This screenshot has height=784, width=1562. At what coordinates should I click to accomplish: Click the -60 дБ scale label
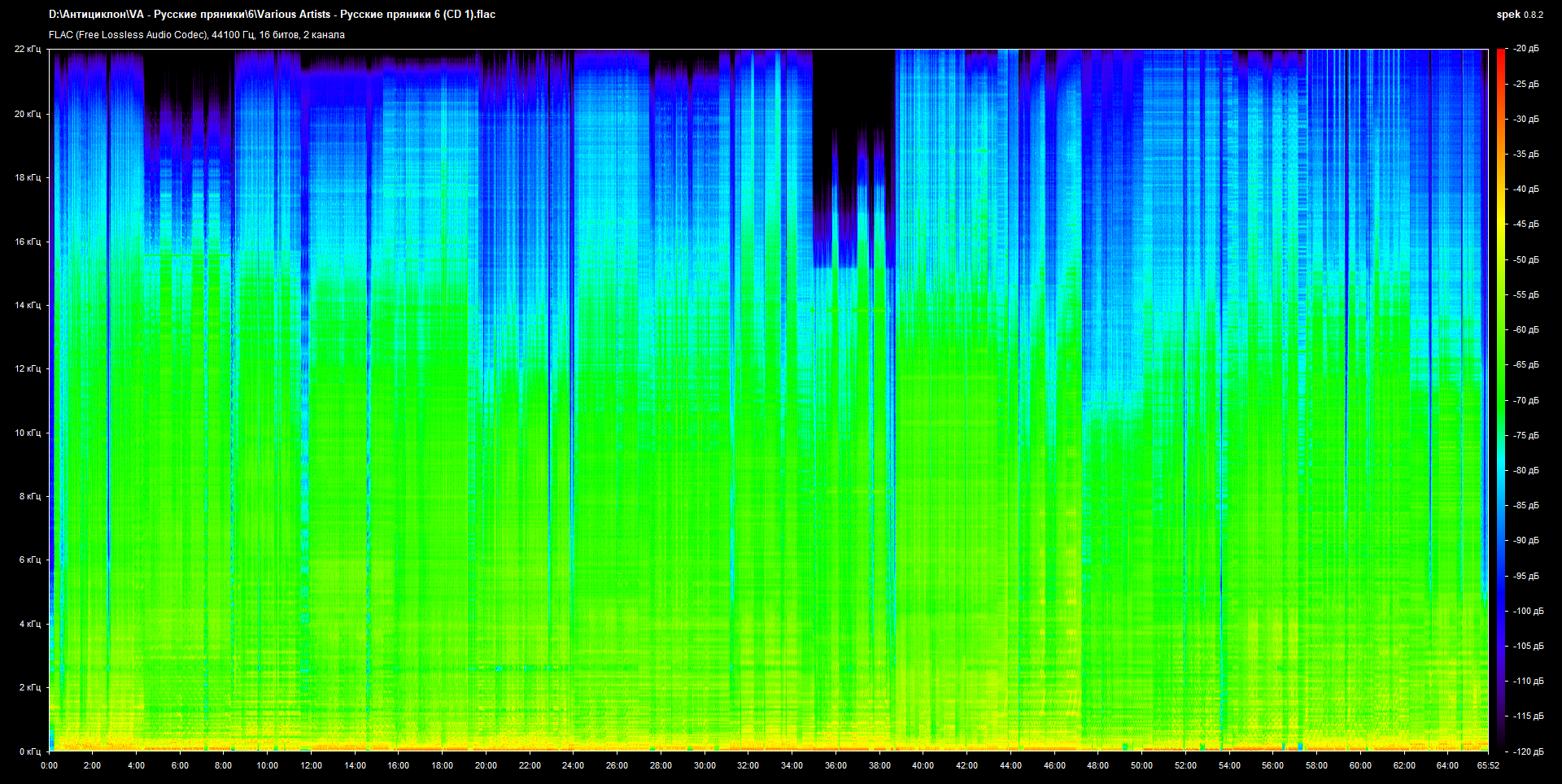1526,329
